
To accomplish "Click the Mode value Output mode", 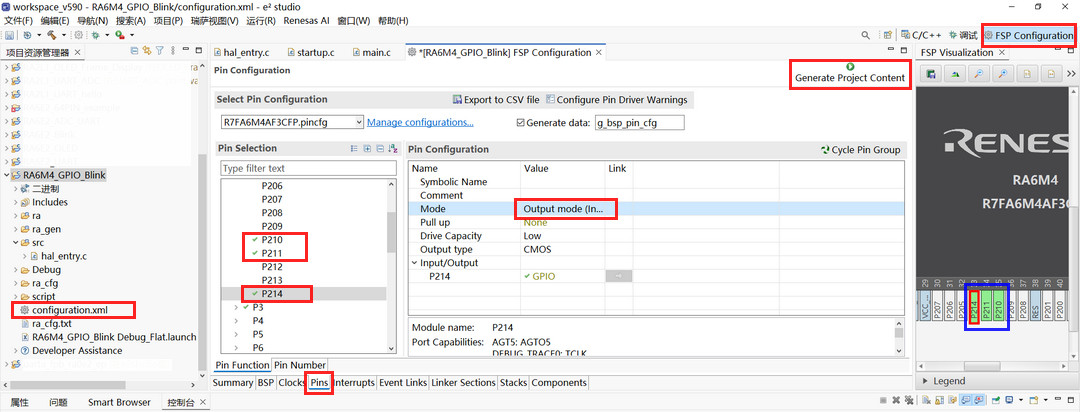I will [563, 209].
